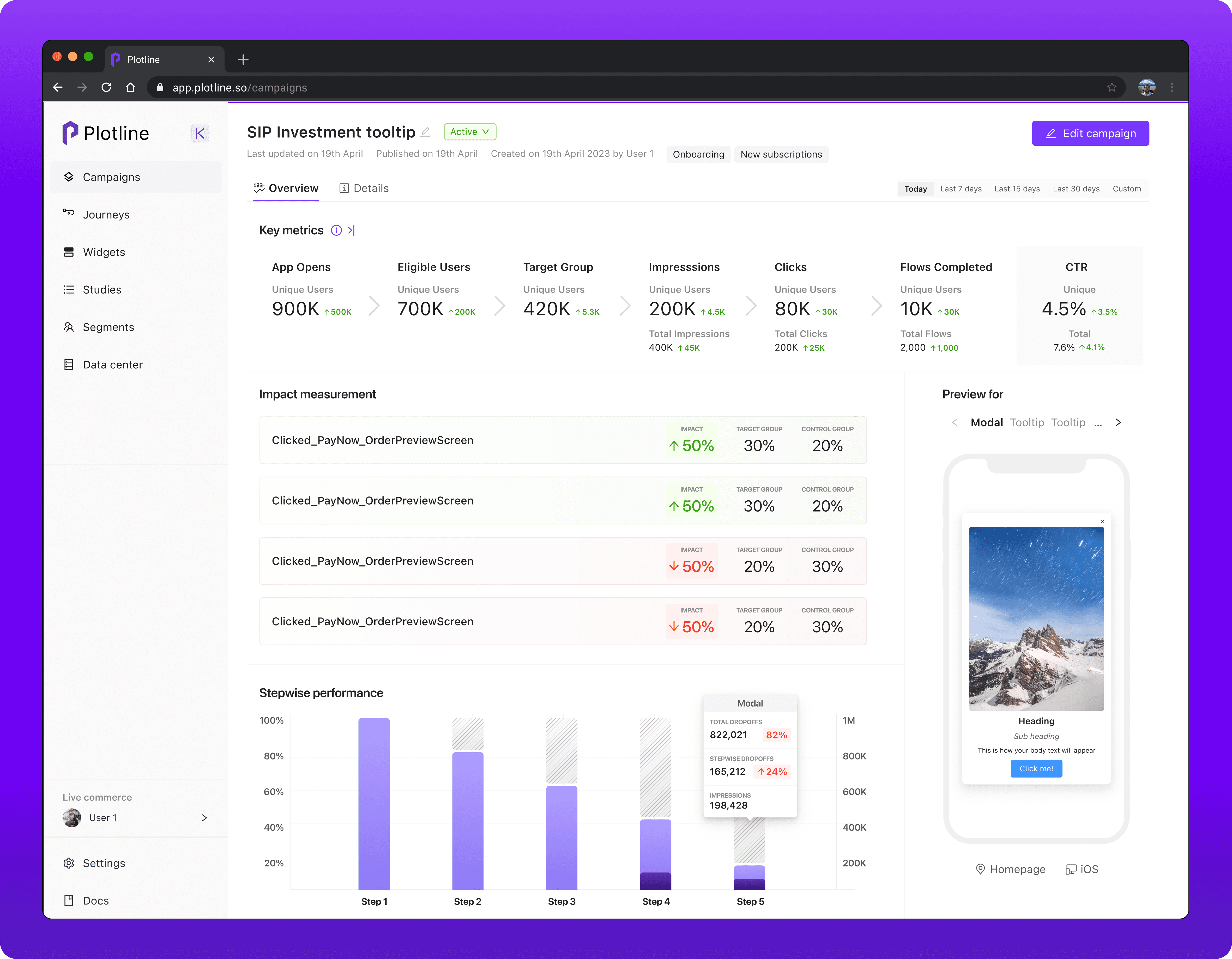Click the Onboarding tag
This screenshot has height=959, width=1232.
coord(698,155)
